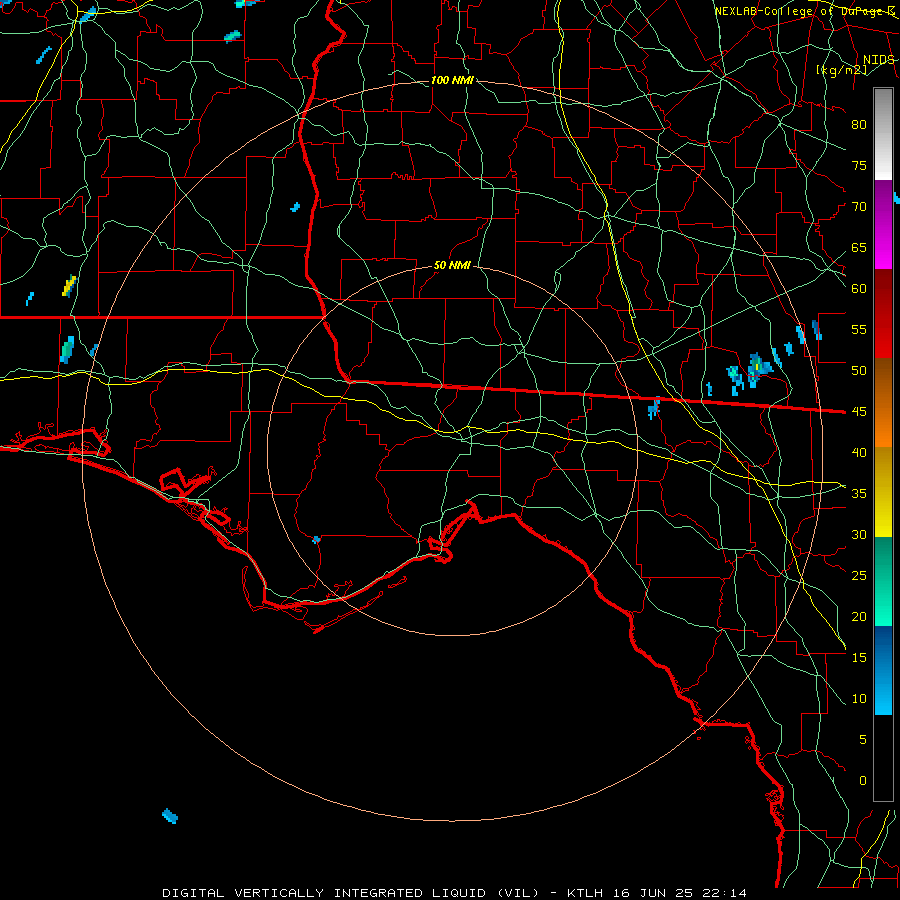Click the 70 value on the VIL scale
This screenshot has width=900, height=900.
pyautogui.click(x=859, y=207)
